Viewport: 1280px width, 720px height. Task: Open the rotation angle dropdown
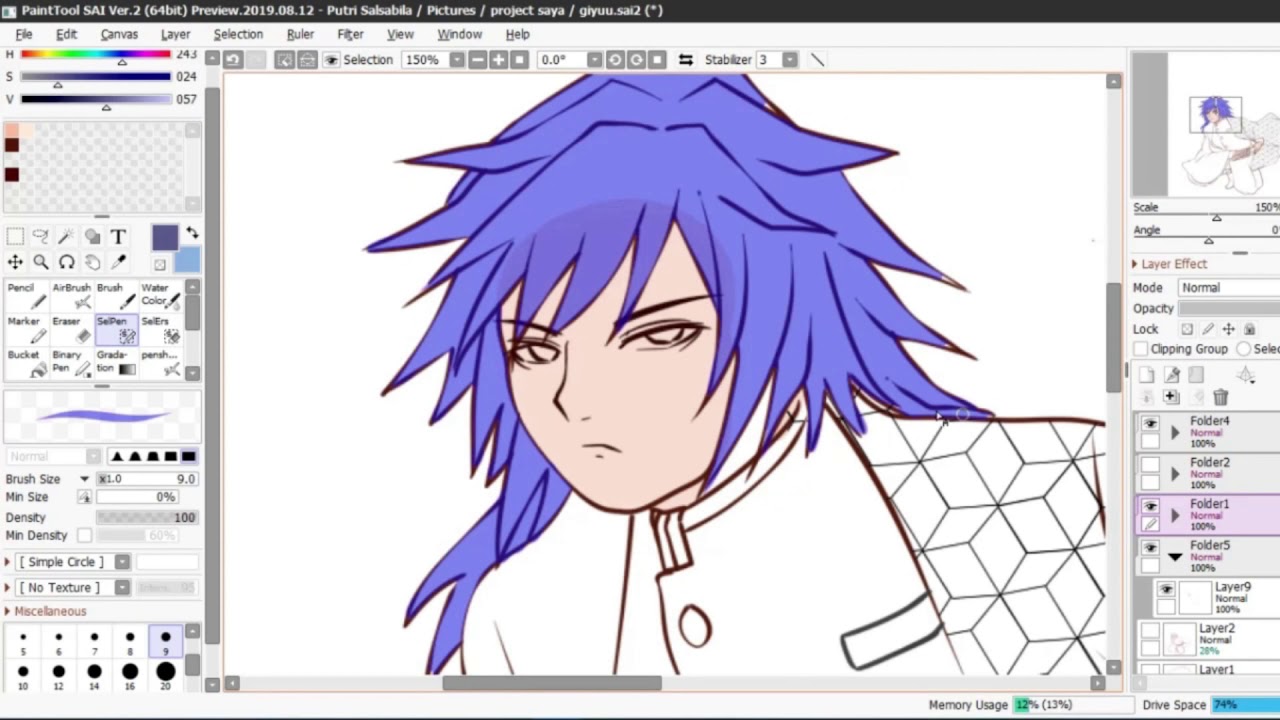(594, 60)
